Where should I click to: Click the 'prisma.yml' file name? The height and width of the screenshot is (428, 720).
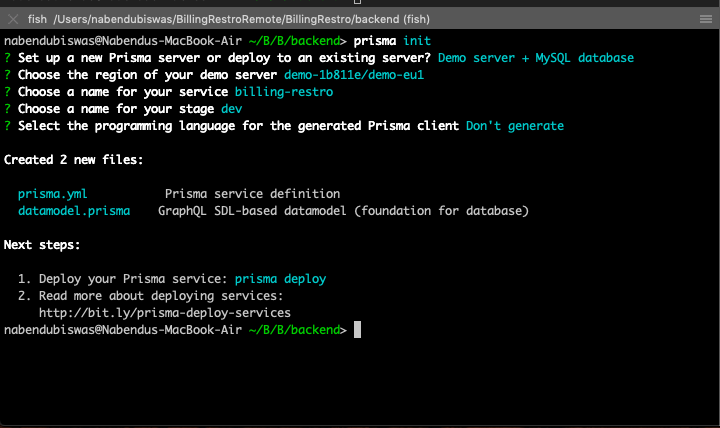pos(52,194)
